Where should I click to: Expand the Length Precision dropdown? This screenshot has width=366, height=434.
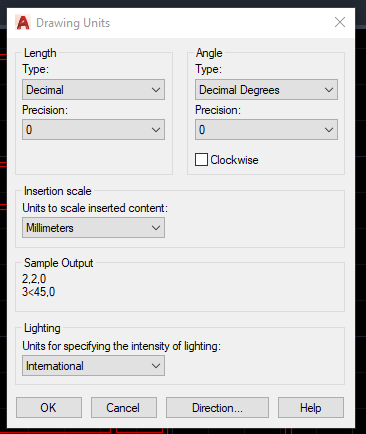point(93,130)
